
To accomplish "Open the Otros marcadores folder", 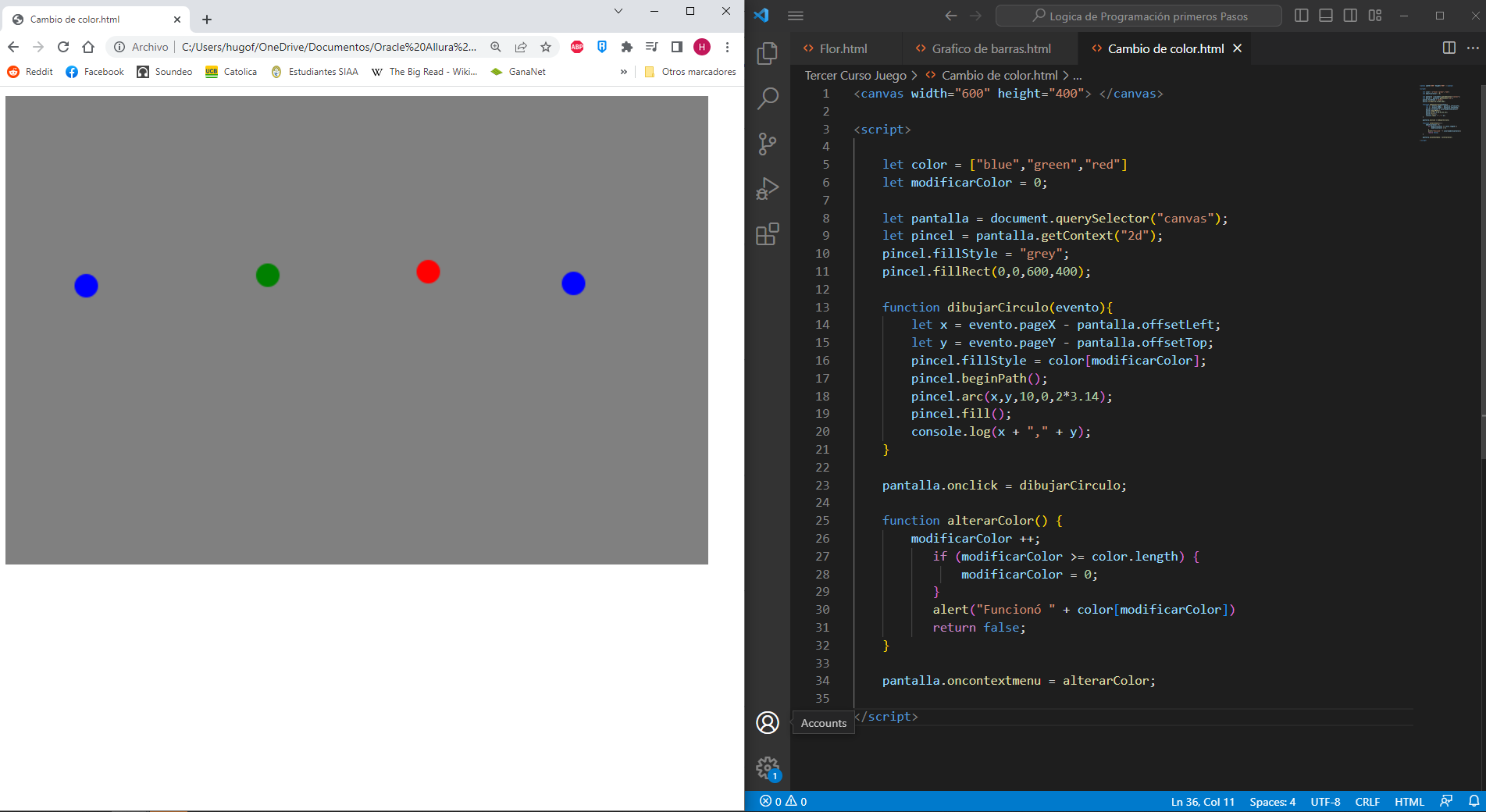I will click(690, 72).
